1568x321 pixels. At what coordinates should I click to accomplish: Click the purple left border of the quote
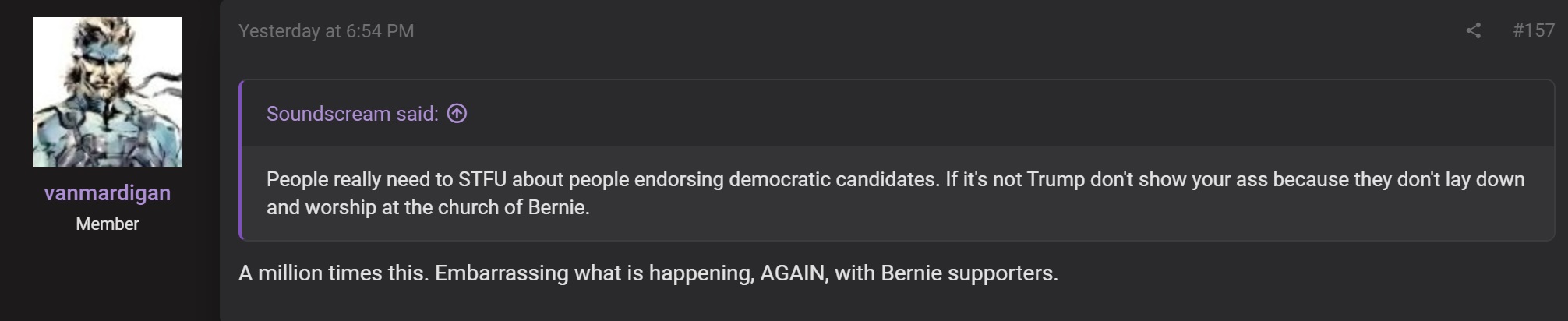coord(241,160)
